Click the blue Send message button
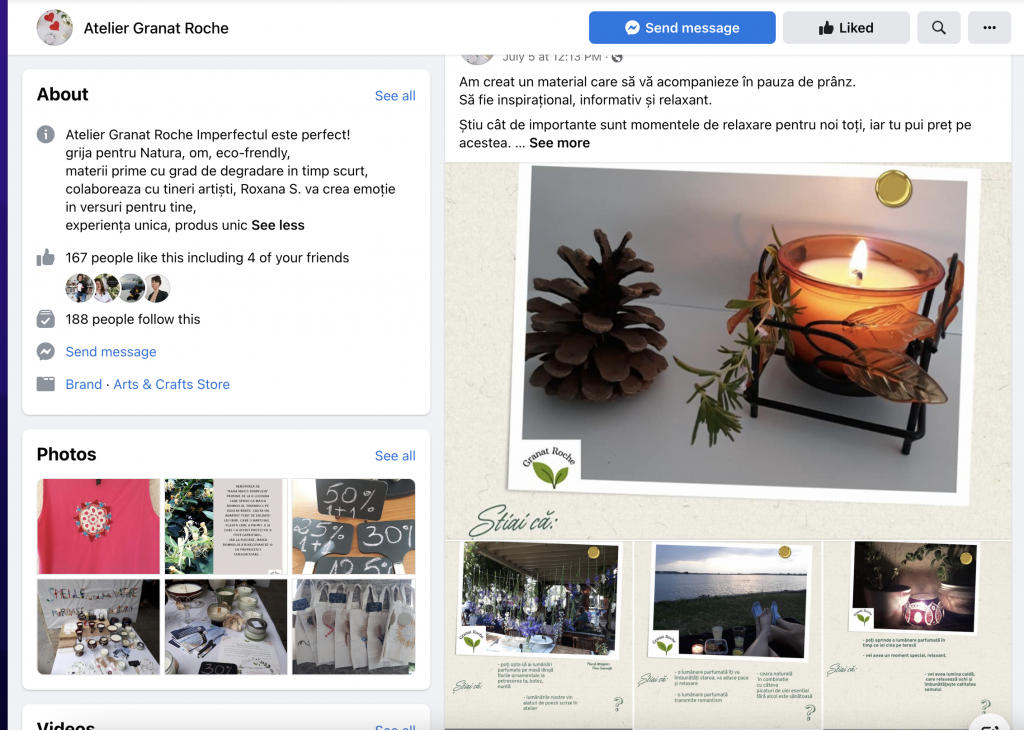Screen dimensions: 1024x730 (x=682, y=27)
